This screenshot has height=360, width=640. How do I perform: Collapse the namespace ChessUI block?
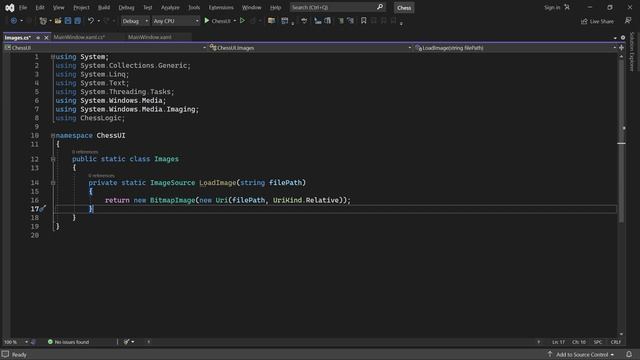53,136
